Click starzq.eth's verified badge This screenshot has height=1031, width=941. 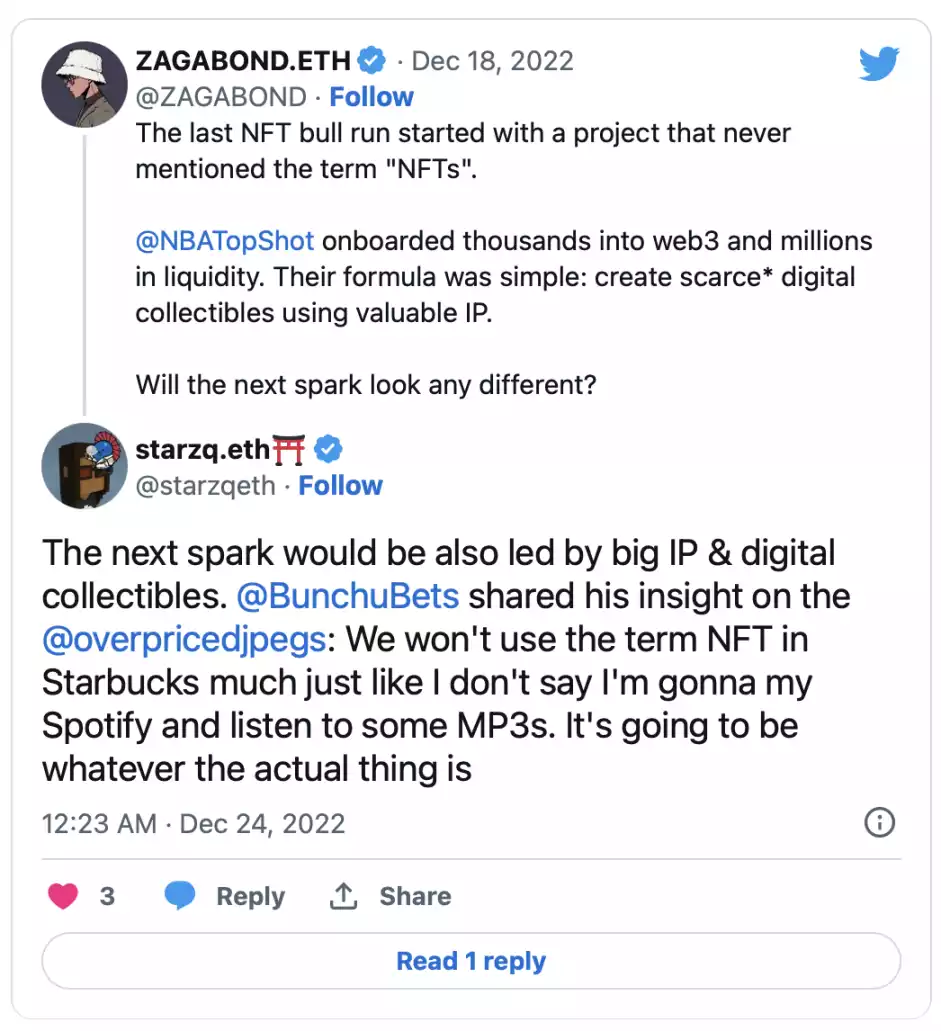point(329,449)
